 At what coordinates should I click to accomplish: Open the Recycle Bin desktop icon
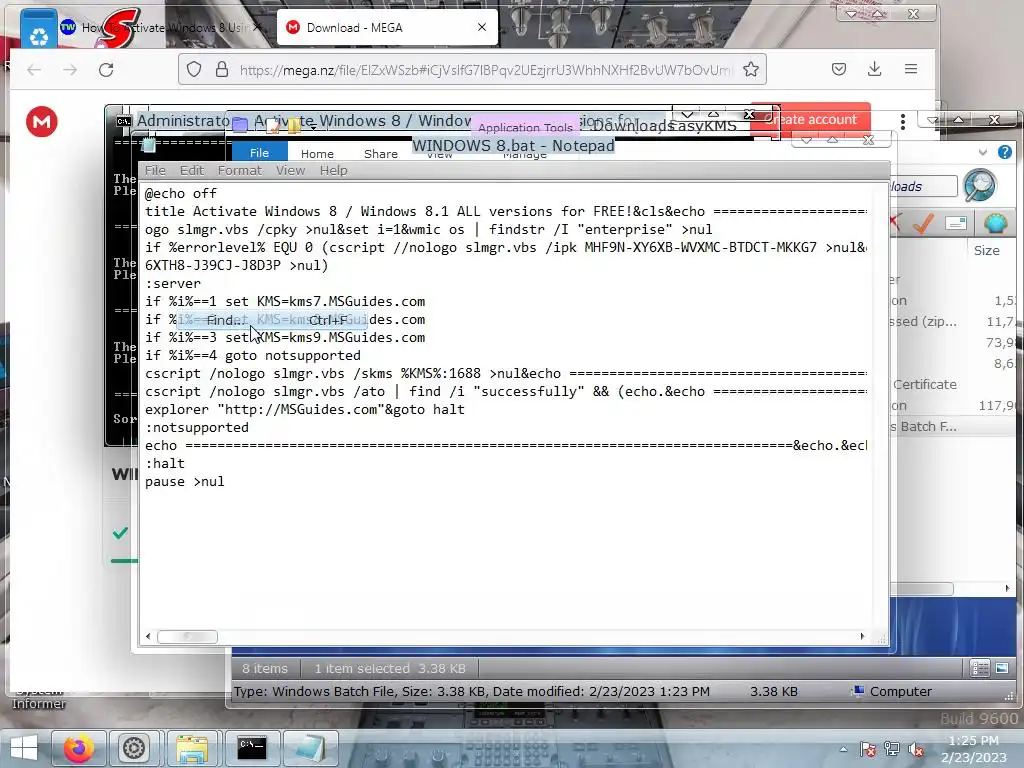39,29
